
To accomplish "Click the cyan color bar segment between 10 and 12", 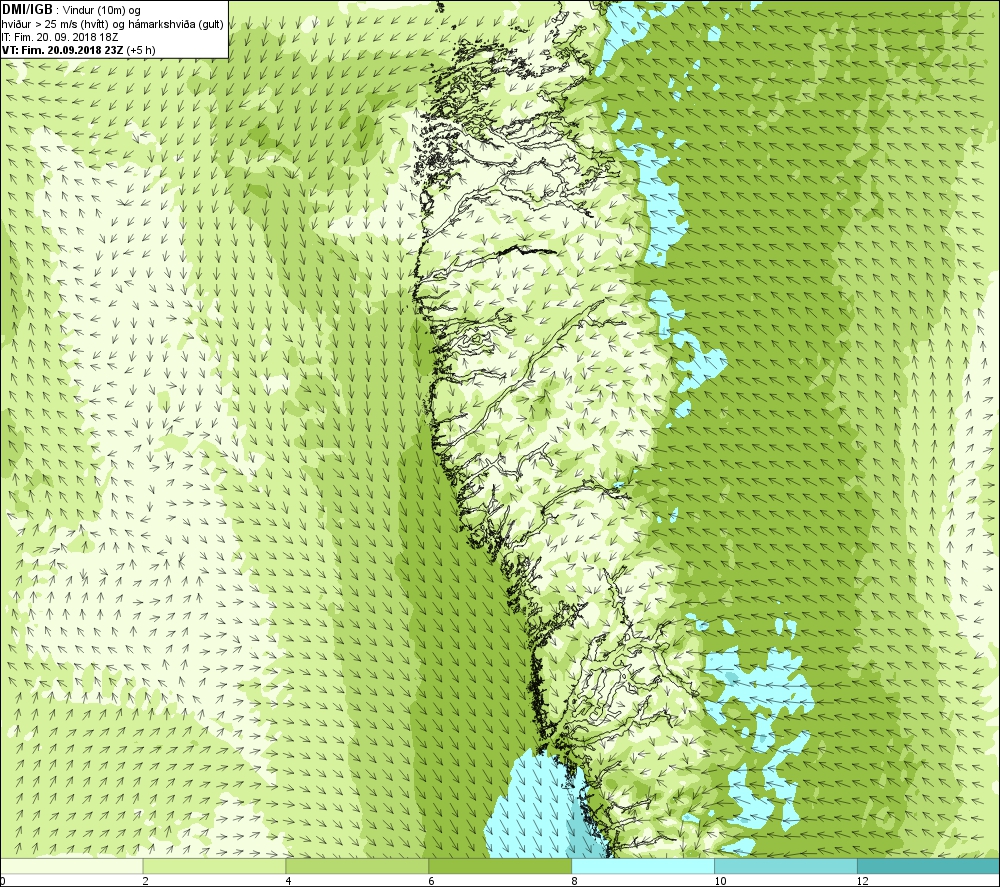I will point(786,866).
